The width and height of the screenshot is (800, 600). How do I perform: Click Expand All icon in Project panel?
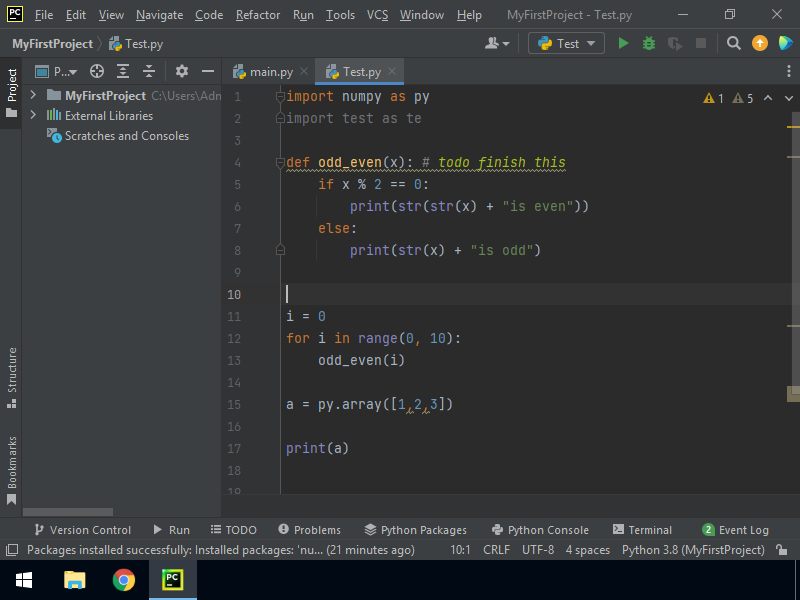pos(123,71)
